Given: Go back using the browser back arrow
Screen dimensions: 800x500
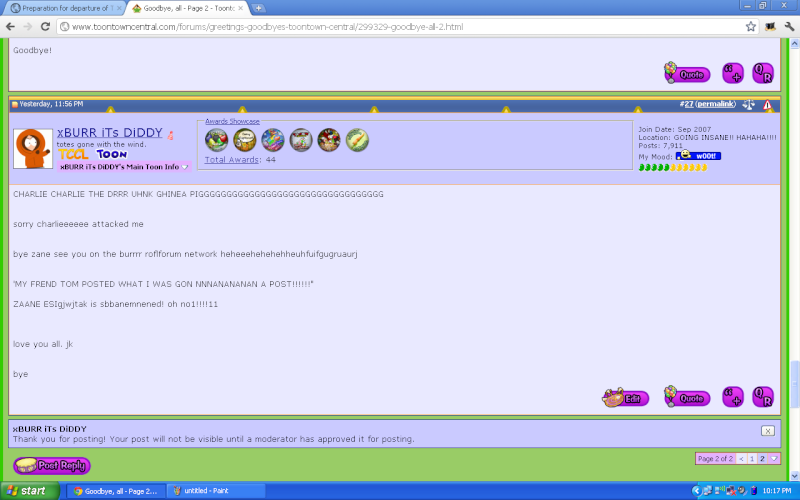Looking at the screenshot, I should coord(11,27).
